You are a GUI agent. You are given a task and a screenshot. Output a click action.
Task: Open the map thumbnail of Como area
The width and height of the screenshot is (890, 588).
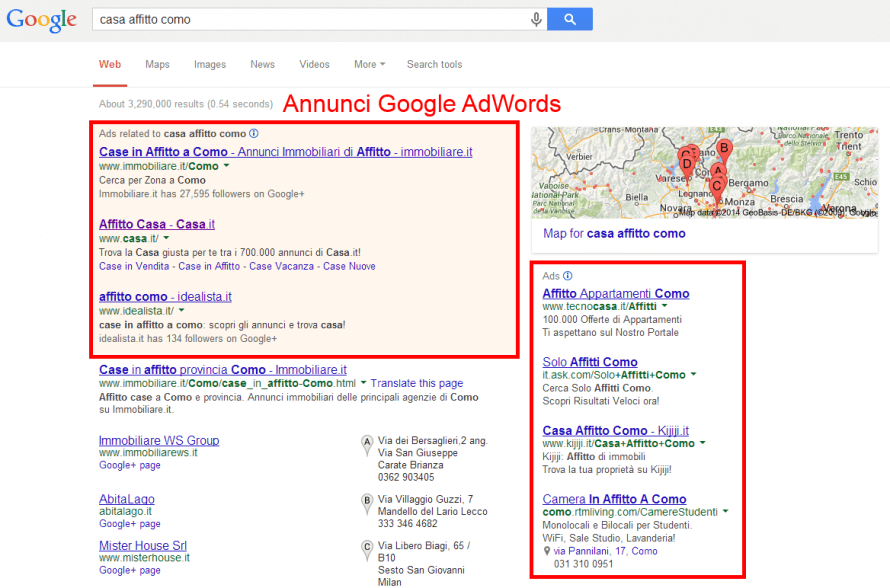pos(704,173)
